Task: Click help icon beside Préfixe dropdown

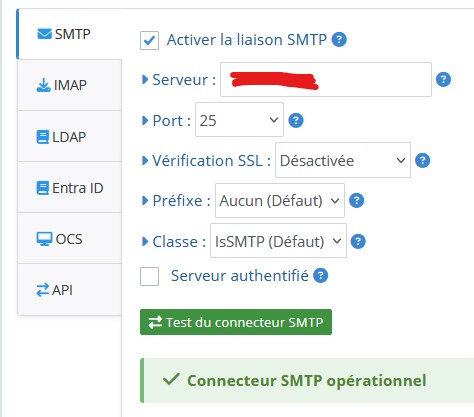Action: (356, 201)
